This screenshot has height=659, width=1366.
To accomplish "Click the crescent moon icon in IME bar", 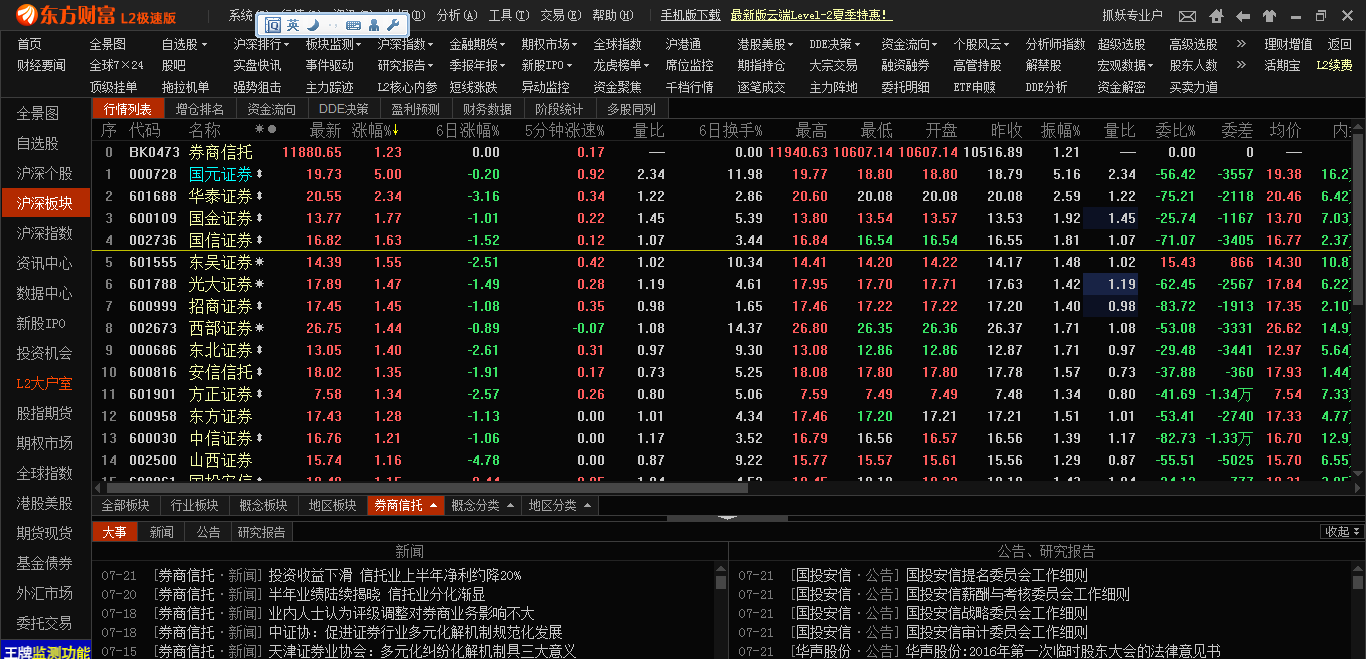I will (312, 25).
